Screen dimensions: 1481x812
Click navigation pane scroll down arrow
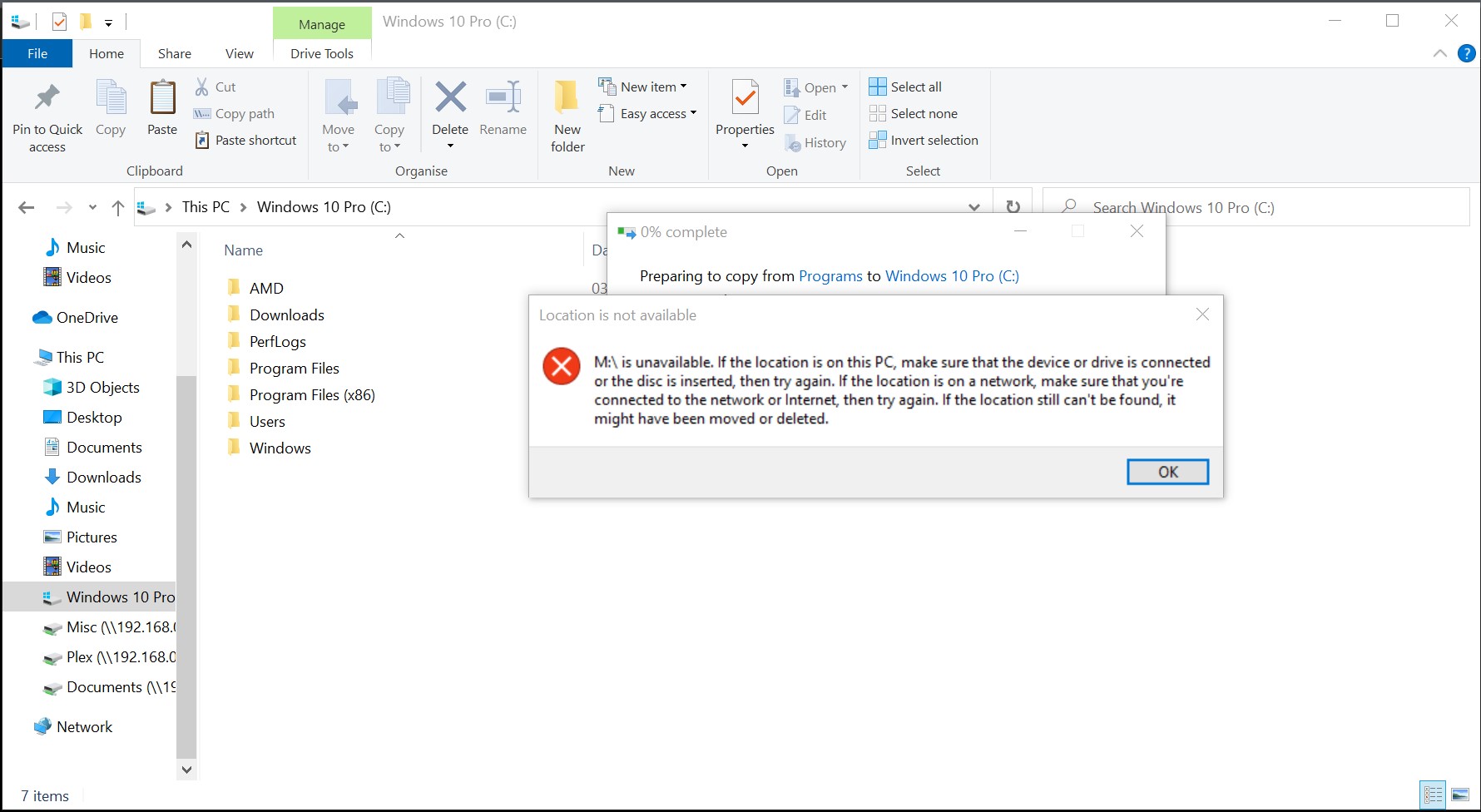(x=186, y=770)
